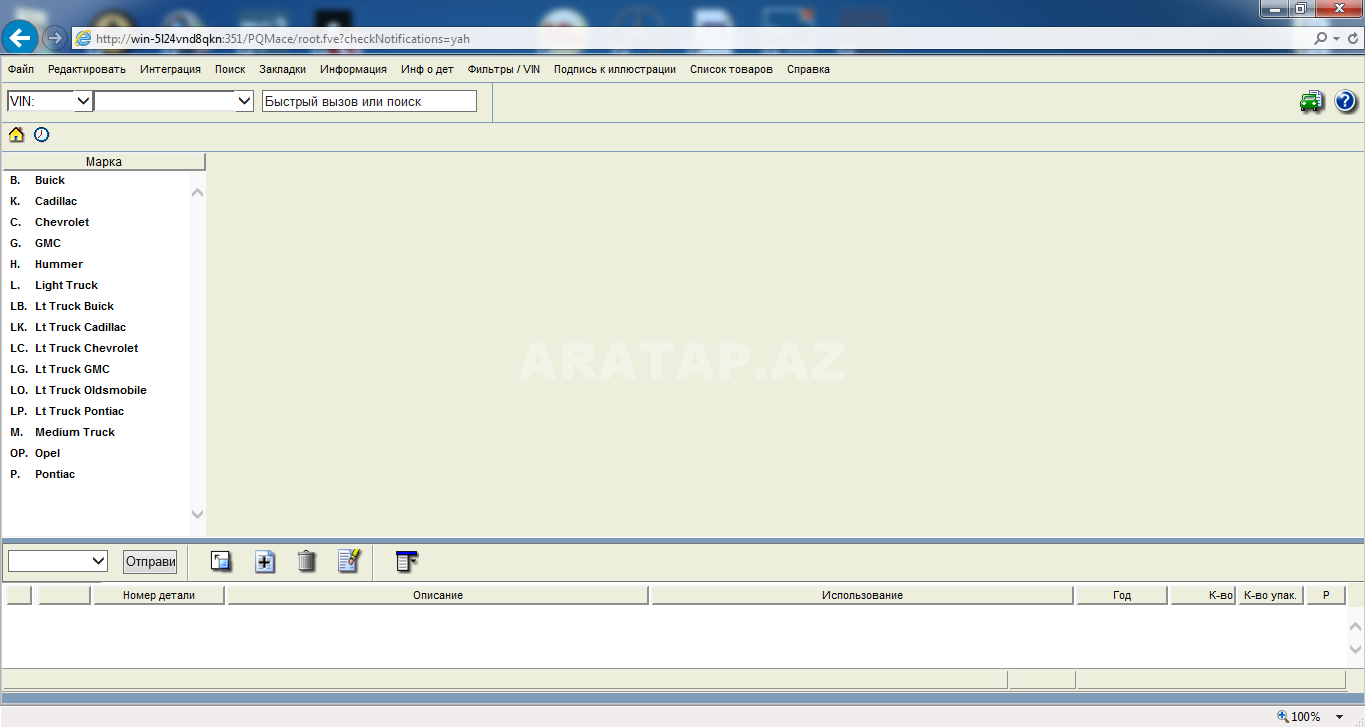Select Lt Truck Pontiac in the list
Screen dimensions: 1365x727
(x=79, y=411)
